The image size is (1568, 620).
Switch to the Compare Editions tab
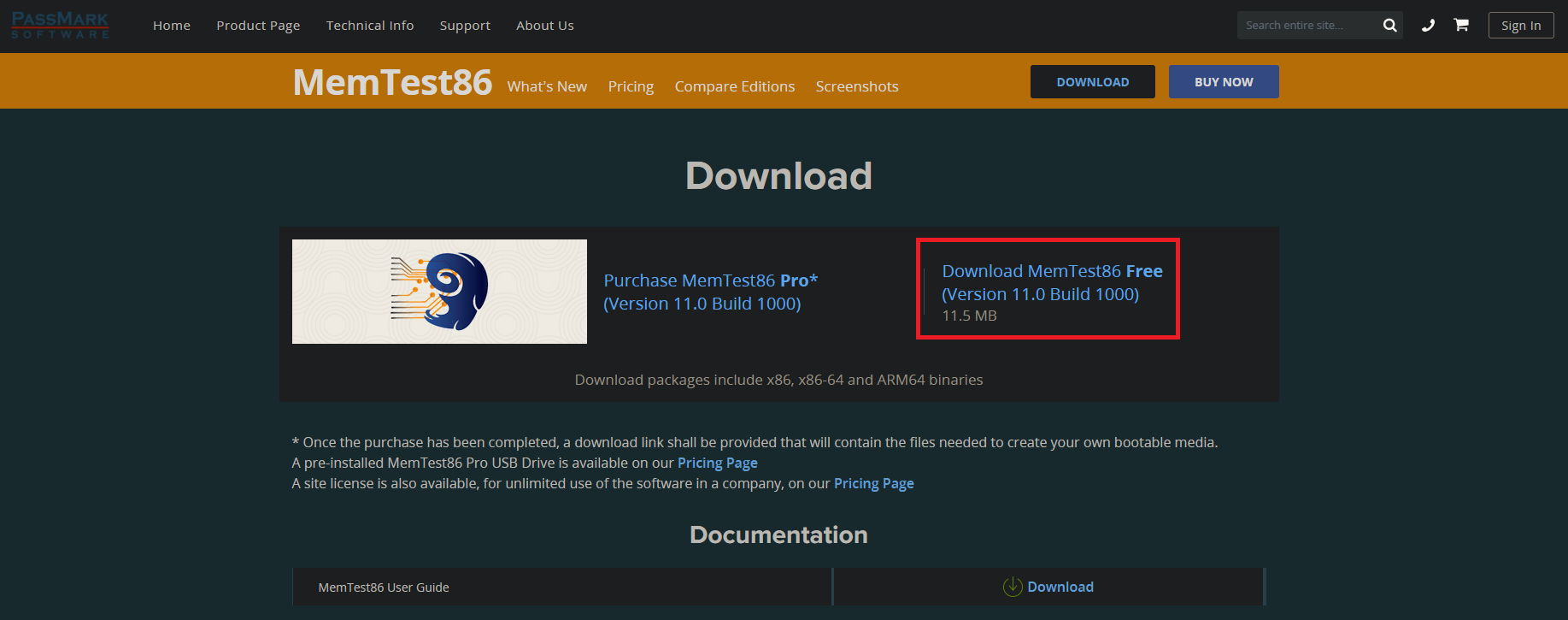735,86
